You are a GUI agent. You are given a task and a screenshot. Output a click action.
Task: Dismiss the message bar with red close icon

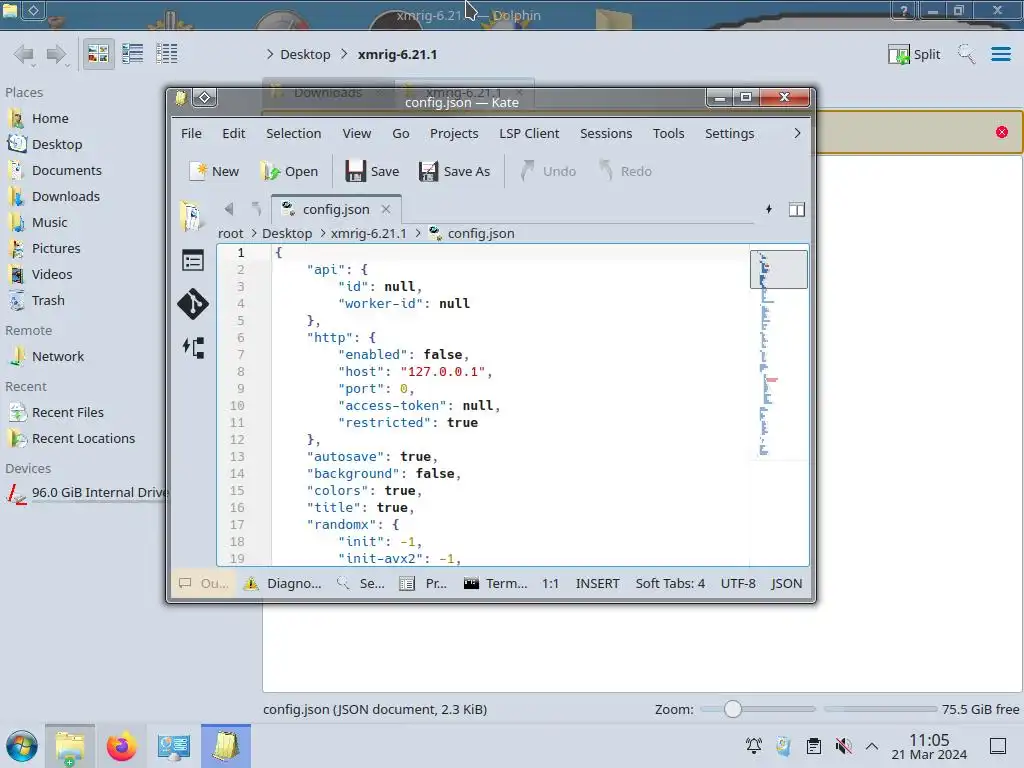(1002, 132)
